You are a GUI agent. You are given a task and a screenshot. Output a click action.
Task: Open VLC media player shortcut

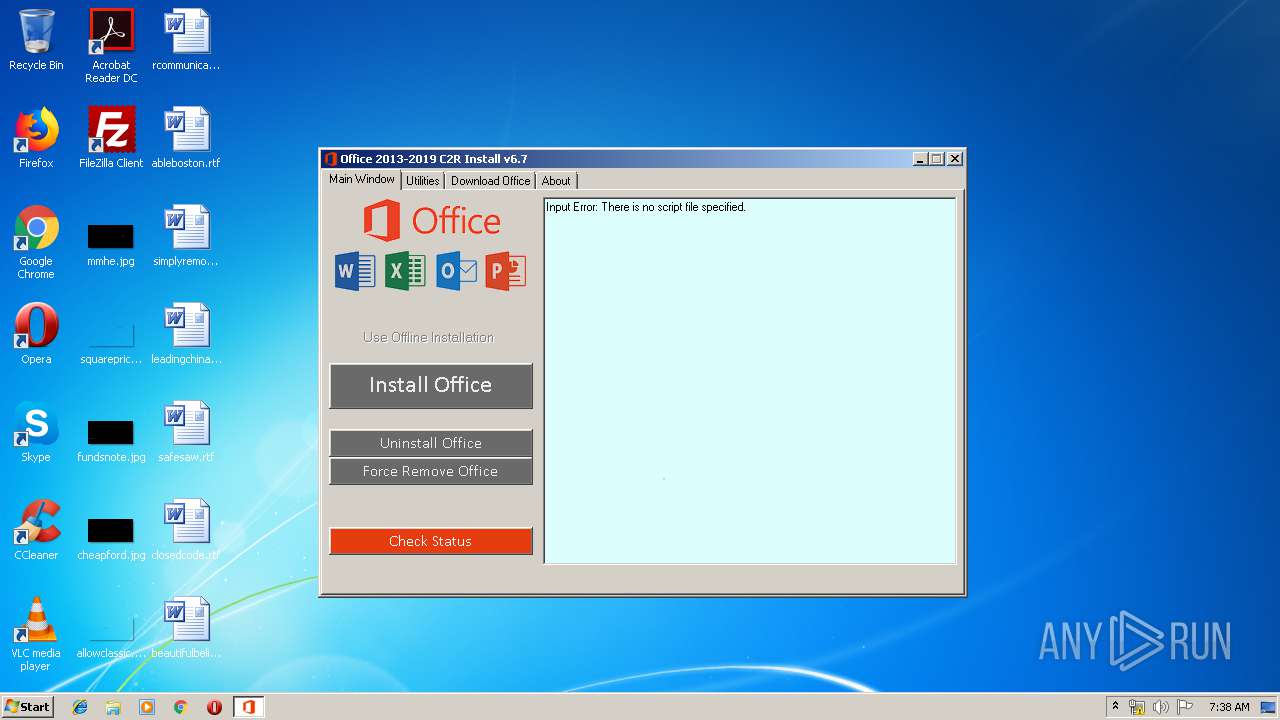click(x=36, y=634)
